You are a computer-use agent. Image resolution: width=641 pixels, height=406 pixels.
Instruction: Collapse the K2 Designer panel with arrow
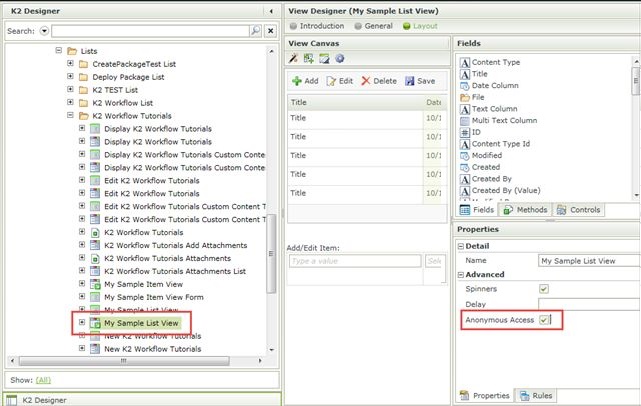click(271, 11)
